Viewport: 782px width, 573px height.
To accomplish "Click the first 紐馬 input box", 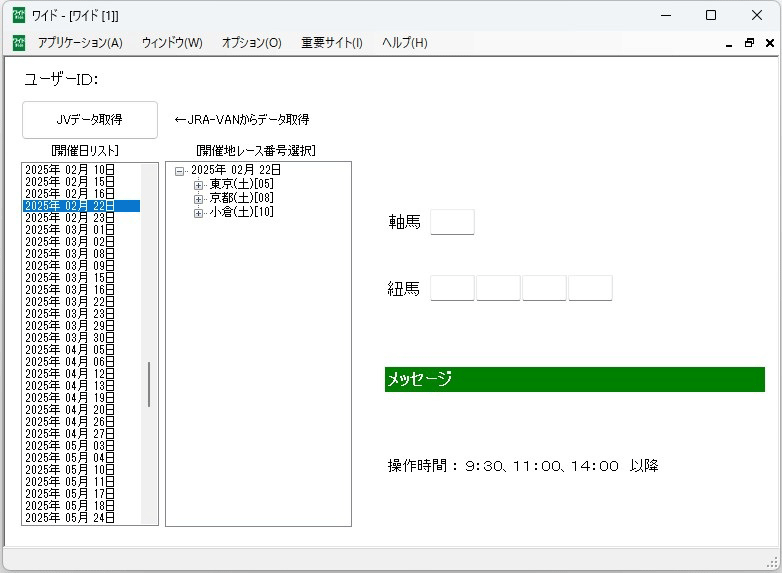I will [452, 289].
